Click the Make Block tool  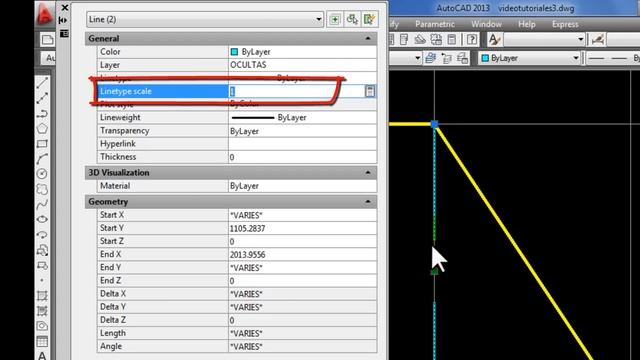point(42,265)
